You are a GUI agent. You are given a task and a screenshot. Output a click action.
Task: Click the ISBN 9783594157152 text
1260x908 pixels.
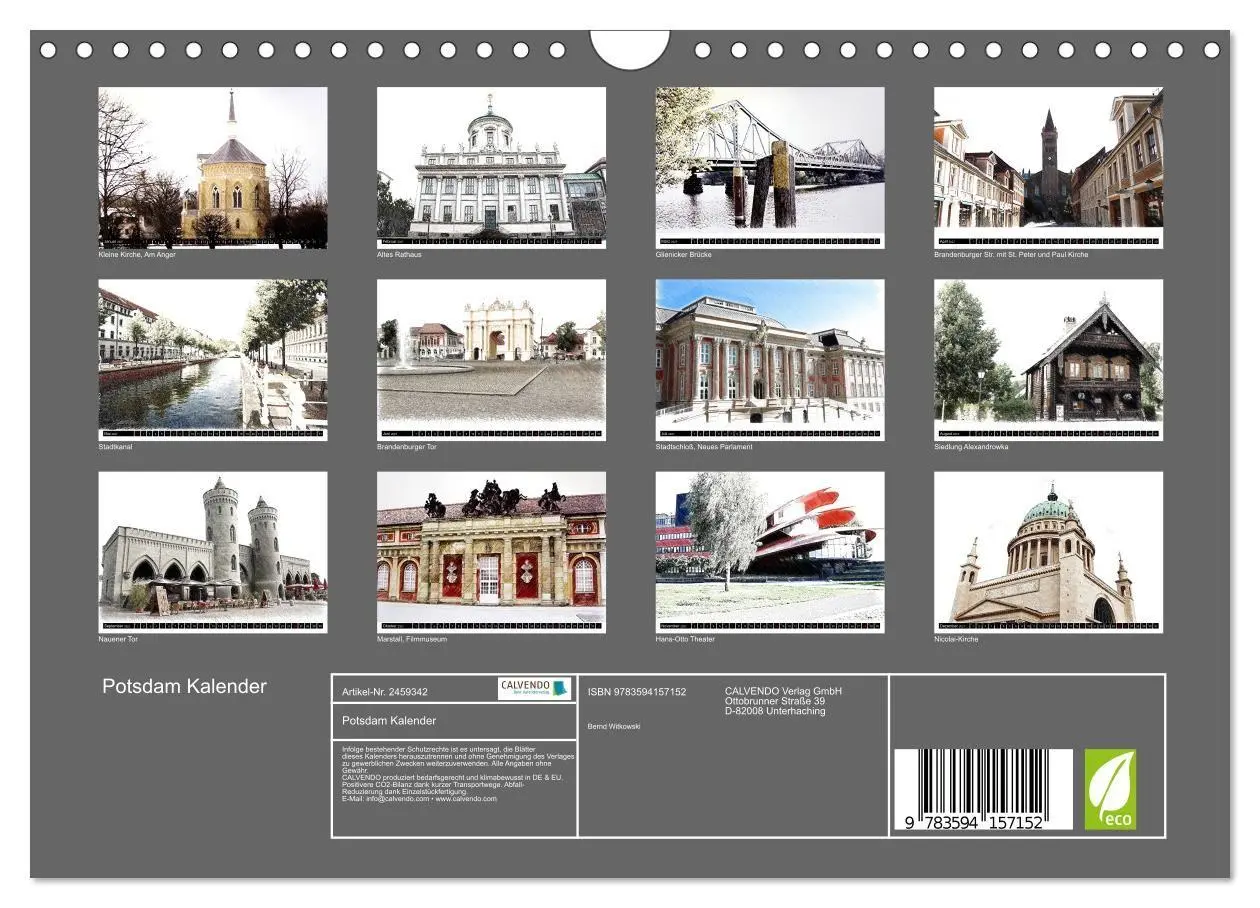(x=637, y=691)
